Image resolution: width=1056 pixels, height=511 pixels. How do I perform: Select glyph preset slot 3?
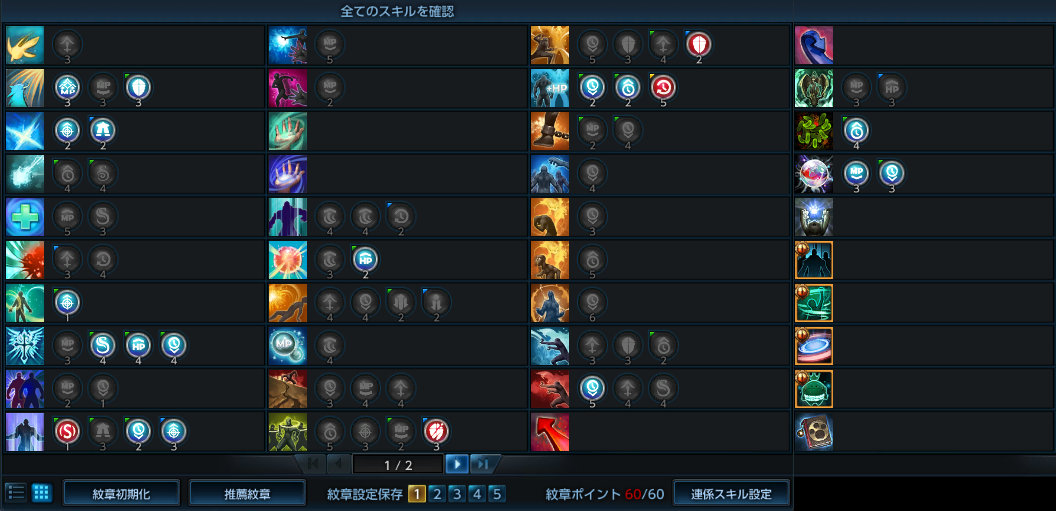click(457, 494)
